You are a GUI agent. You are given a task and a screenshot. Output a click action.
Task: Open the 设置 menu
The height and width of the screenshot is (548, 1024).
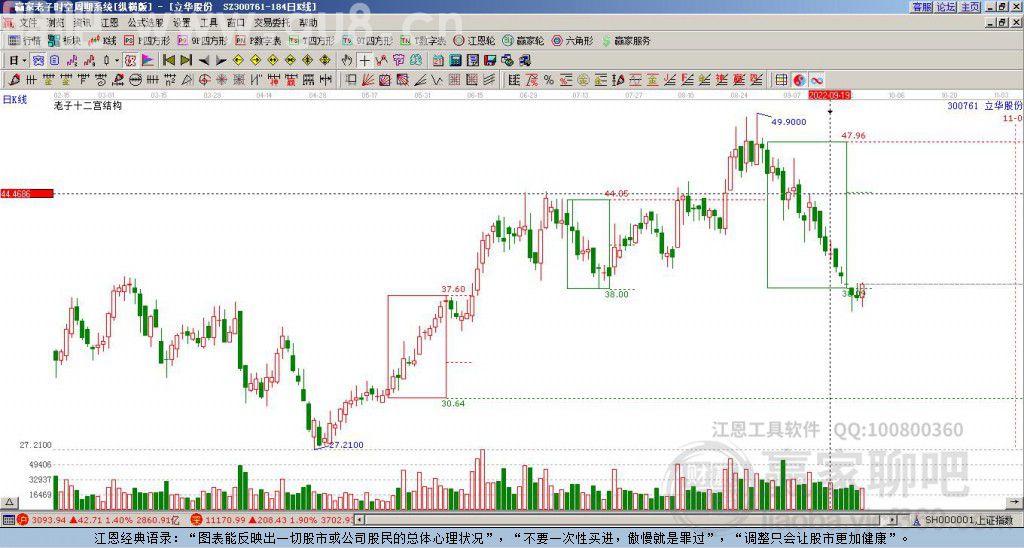tap(181, 22)
